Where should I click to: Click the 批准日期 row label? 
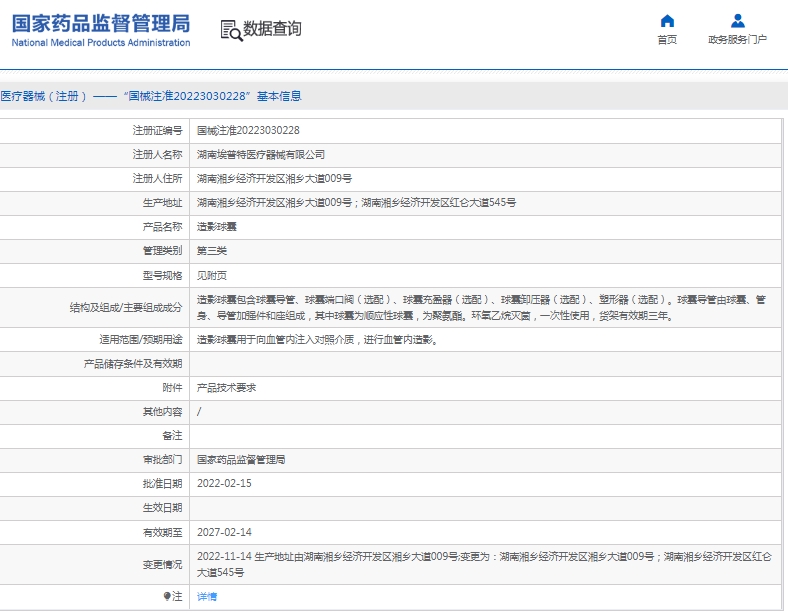[x=162, y=483]
